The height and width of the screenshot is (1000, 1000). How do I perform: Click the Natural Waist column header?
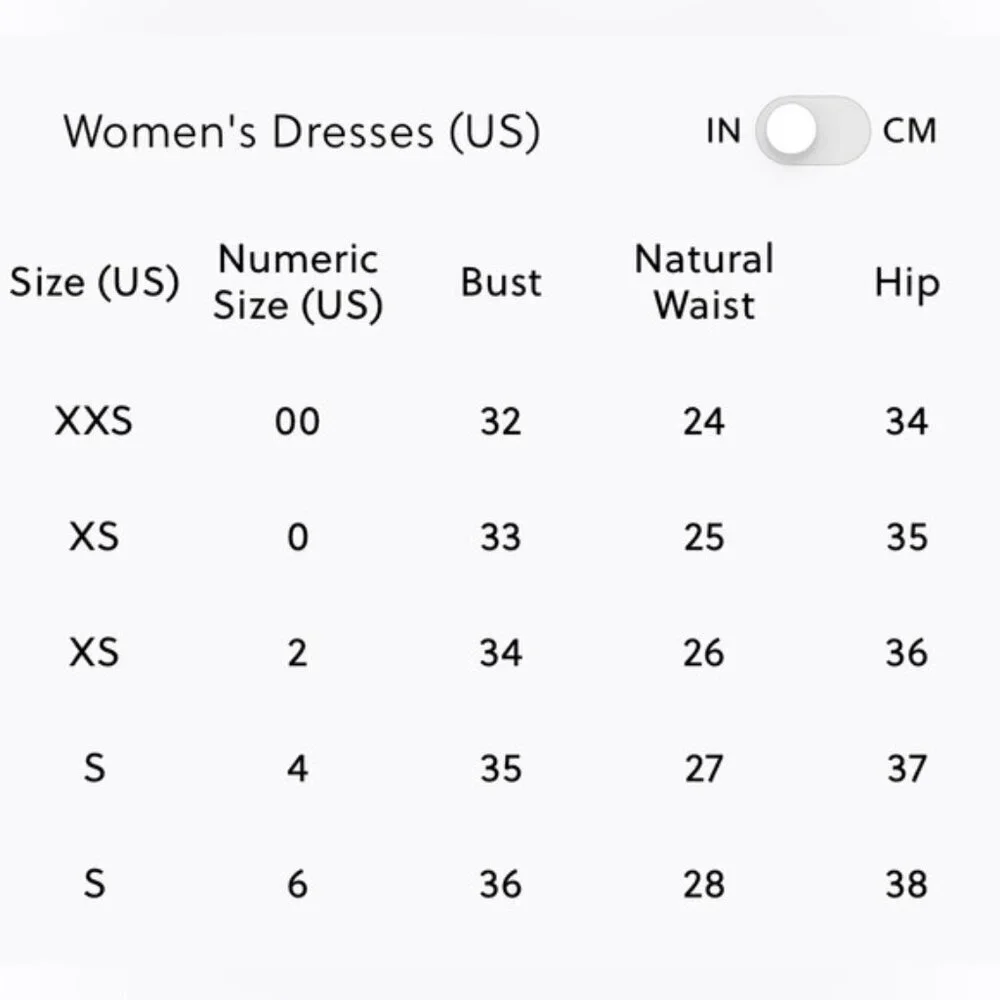point(704,282)
